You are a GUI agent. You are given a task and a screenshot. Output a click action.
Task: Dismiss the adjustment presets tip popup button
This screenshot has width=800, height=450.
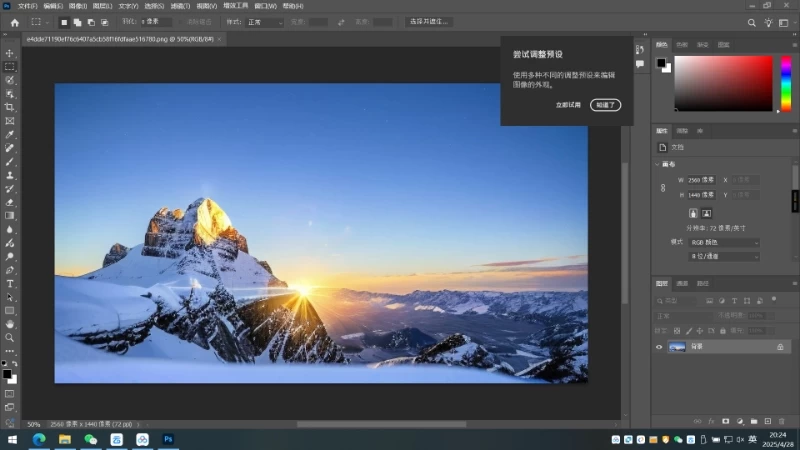[606, 105]
